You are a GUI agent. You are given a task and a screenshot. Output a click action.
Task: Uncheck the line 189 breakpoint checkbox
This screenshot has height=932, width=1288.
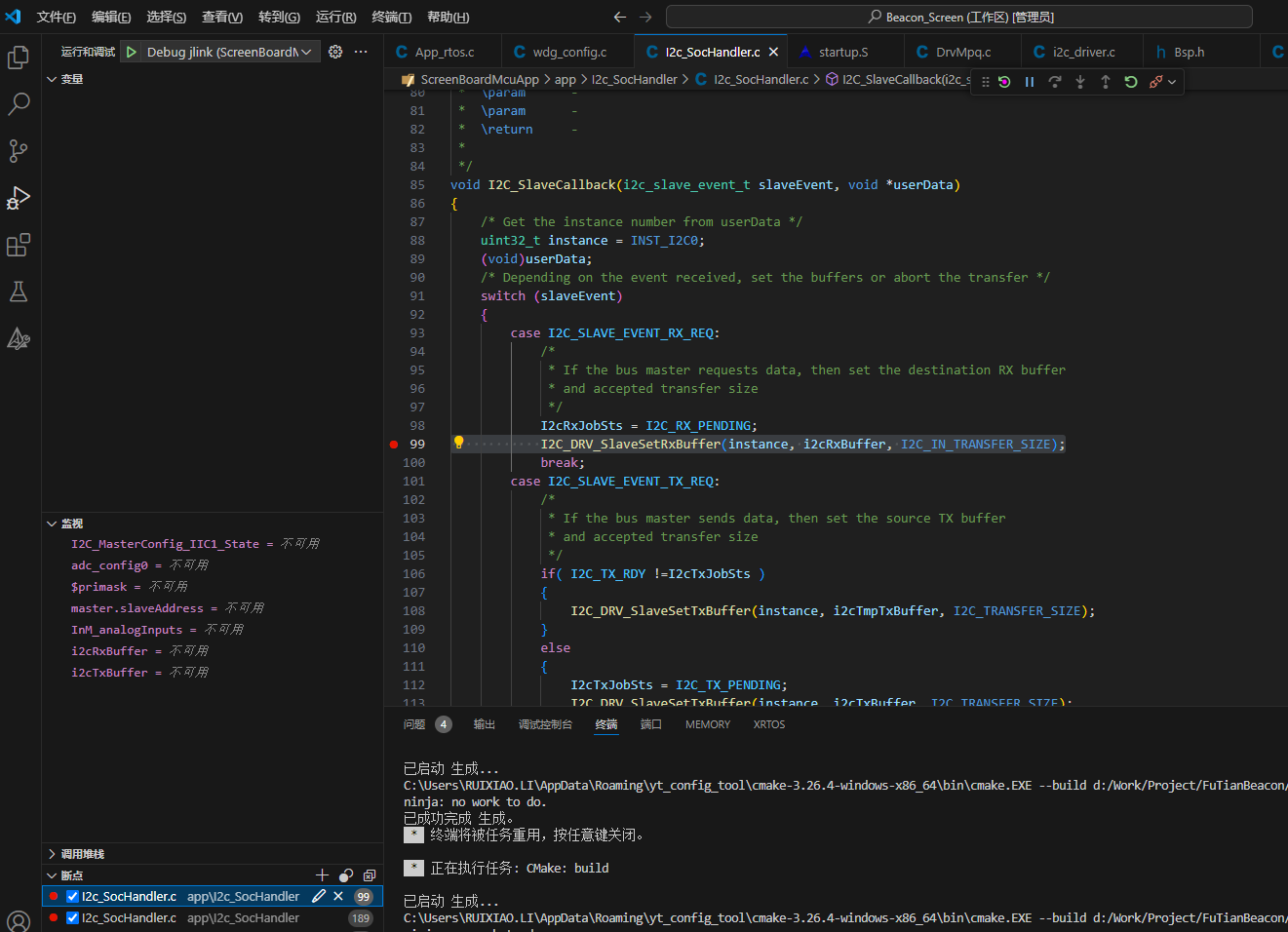tap(72, 917)
